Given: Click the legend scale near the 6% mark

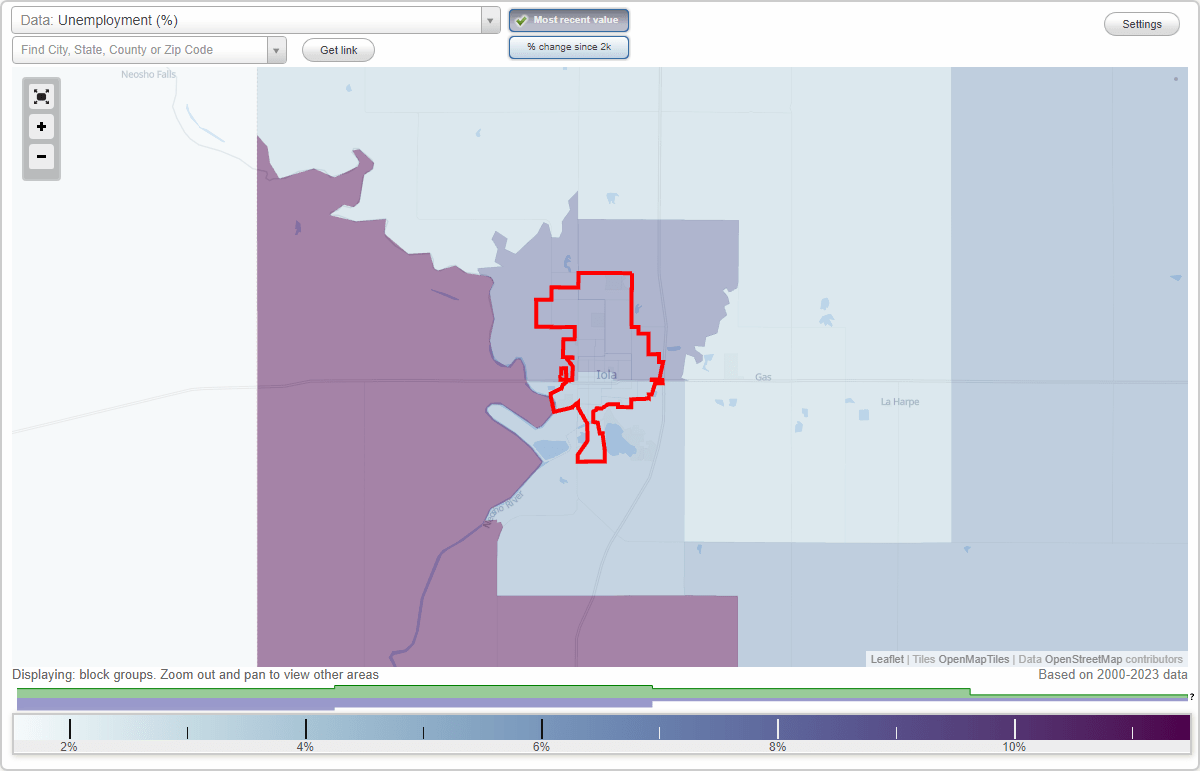Looking at the screenshot, I should coord(540,727).
